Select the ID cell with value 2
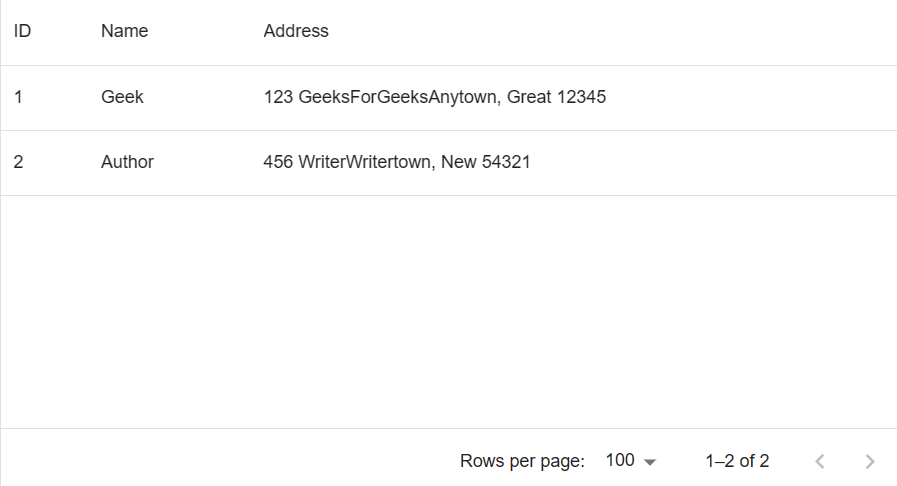 pyautogui.click(x=19, y=161)
